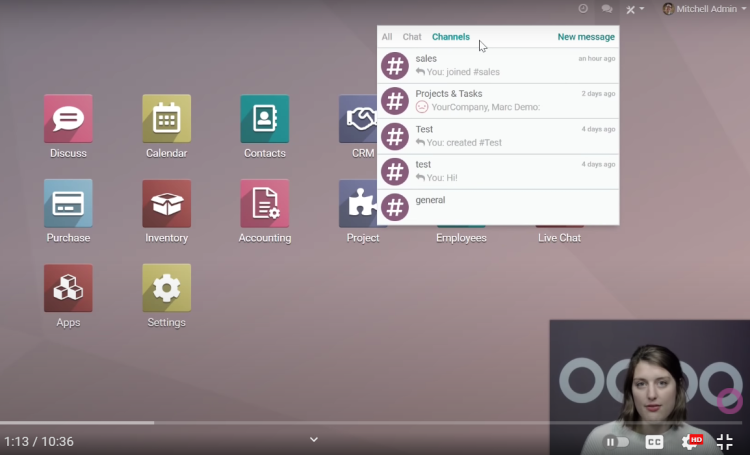Expand the chevron below the video
The image size is (750, 455).
(314, 440)
